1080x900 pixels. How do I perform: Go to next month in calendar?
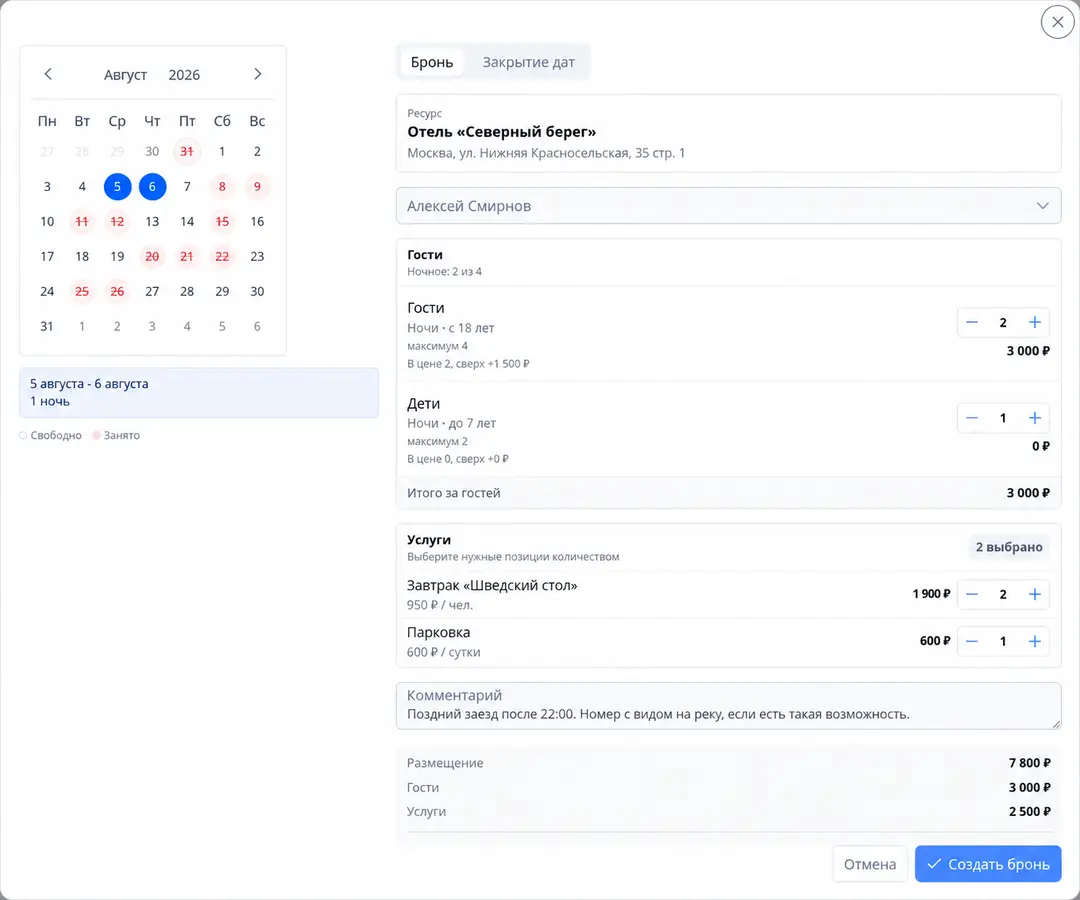point(258,74)
